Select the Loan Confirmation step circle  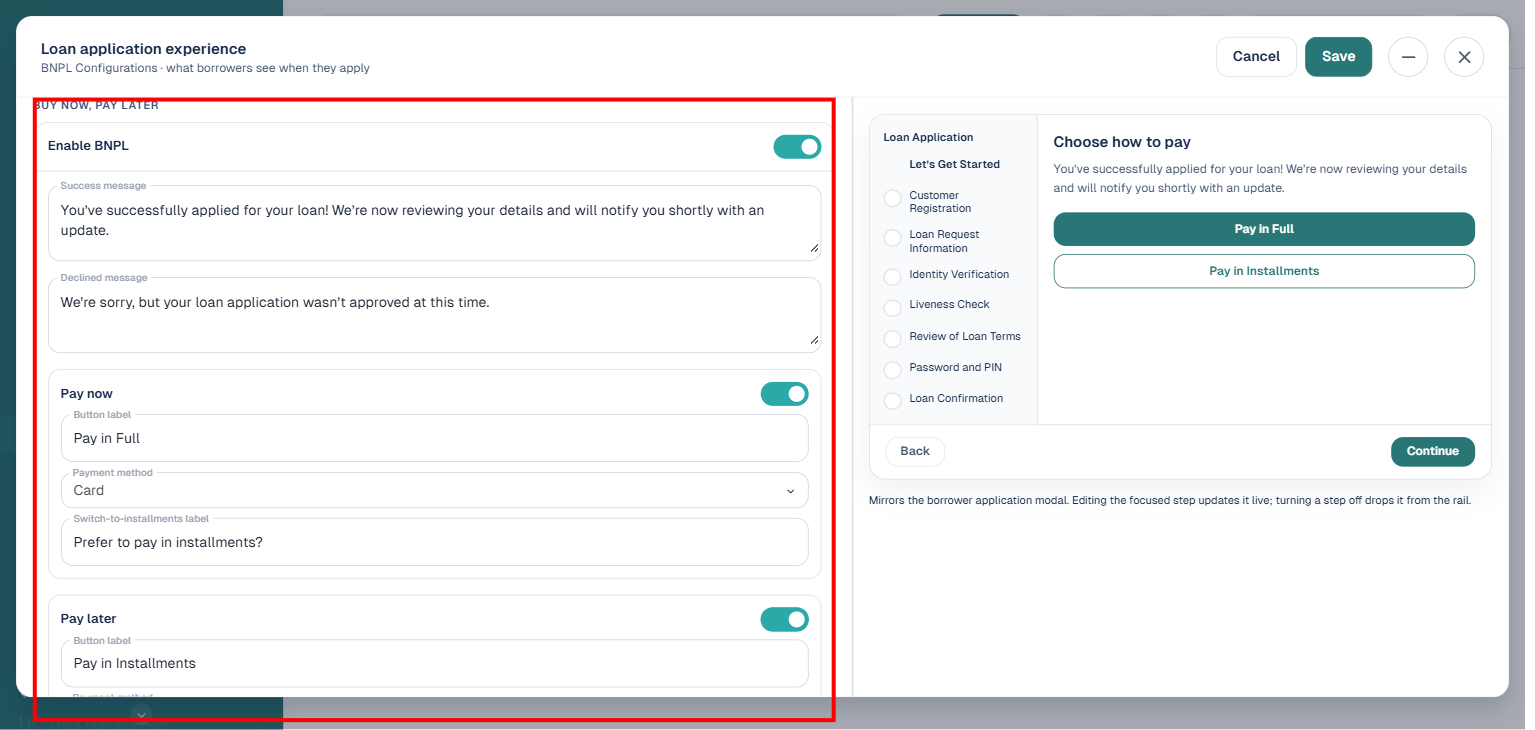coord(893,401)
